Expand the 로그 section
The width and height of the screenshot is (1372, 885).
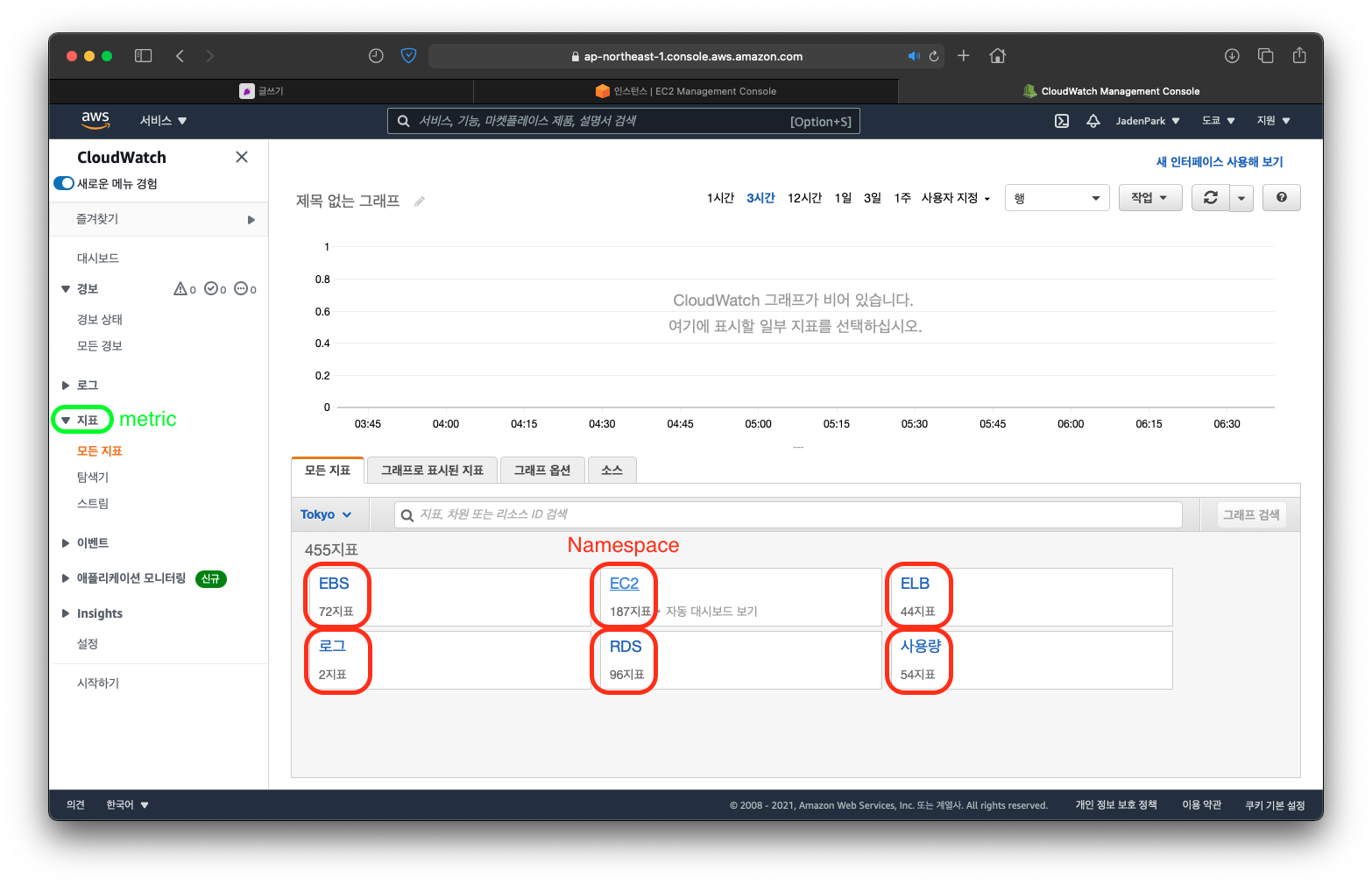(x=66, y=386)
